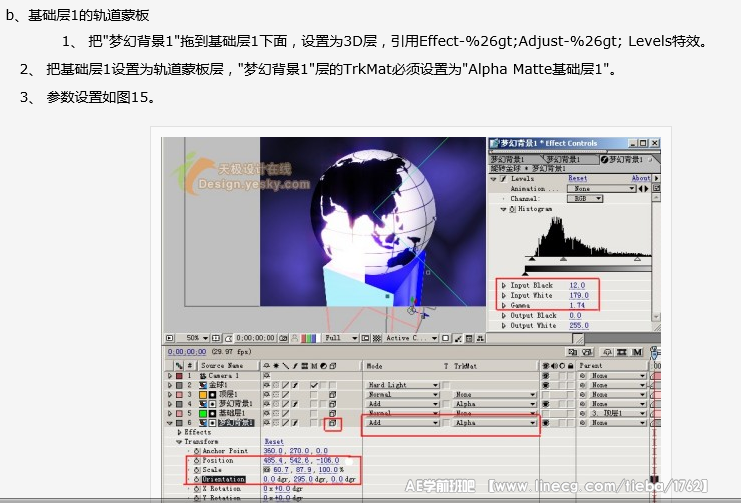Toggle the preserve transparency box on 金球1 row
The width and height of the screenshot is (741, 503).
[x=446, y=385]
